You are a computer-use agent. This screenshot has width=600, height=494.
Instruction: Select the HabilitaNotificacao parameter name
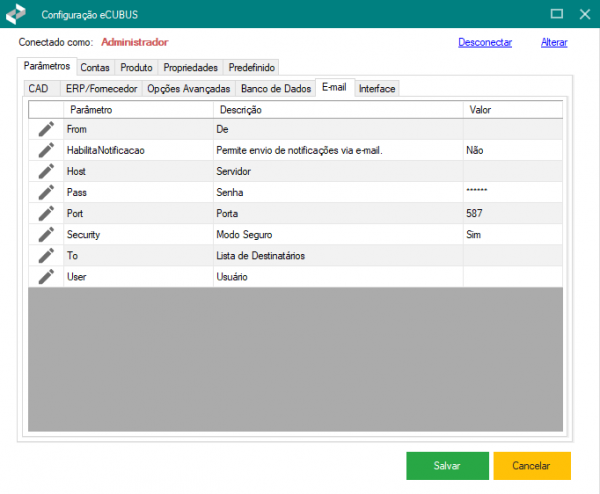pos(138,150)
